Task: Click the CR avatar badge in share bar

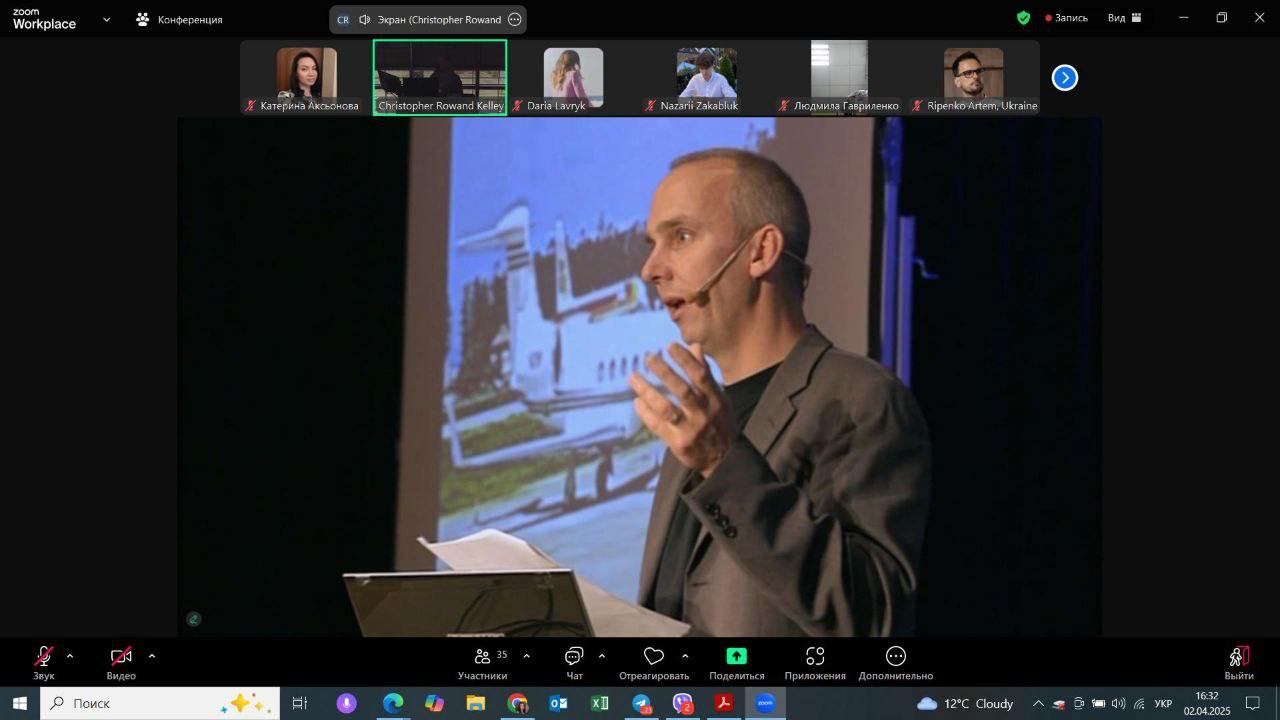Action: click(343, 19)
